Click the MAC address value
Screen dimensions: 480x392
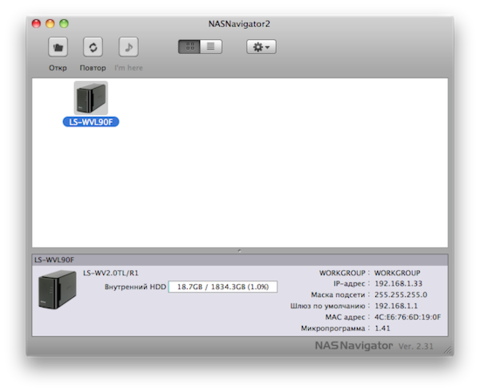(407, 317)
